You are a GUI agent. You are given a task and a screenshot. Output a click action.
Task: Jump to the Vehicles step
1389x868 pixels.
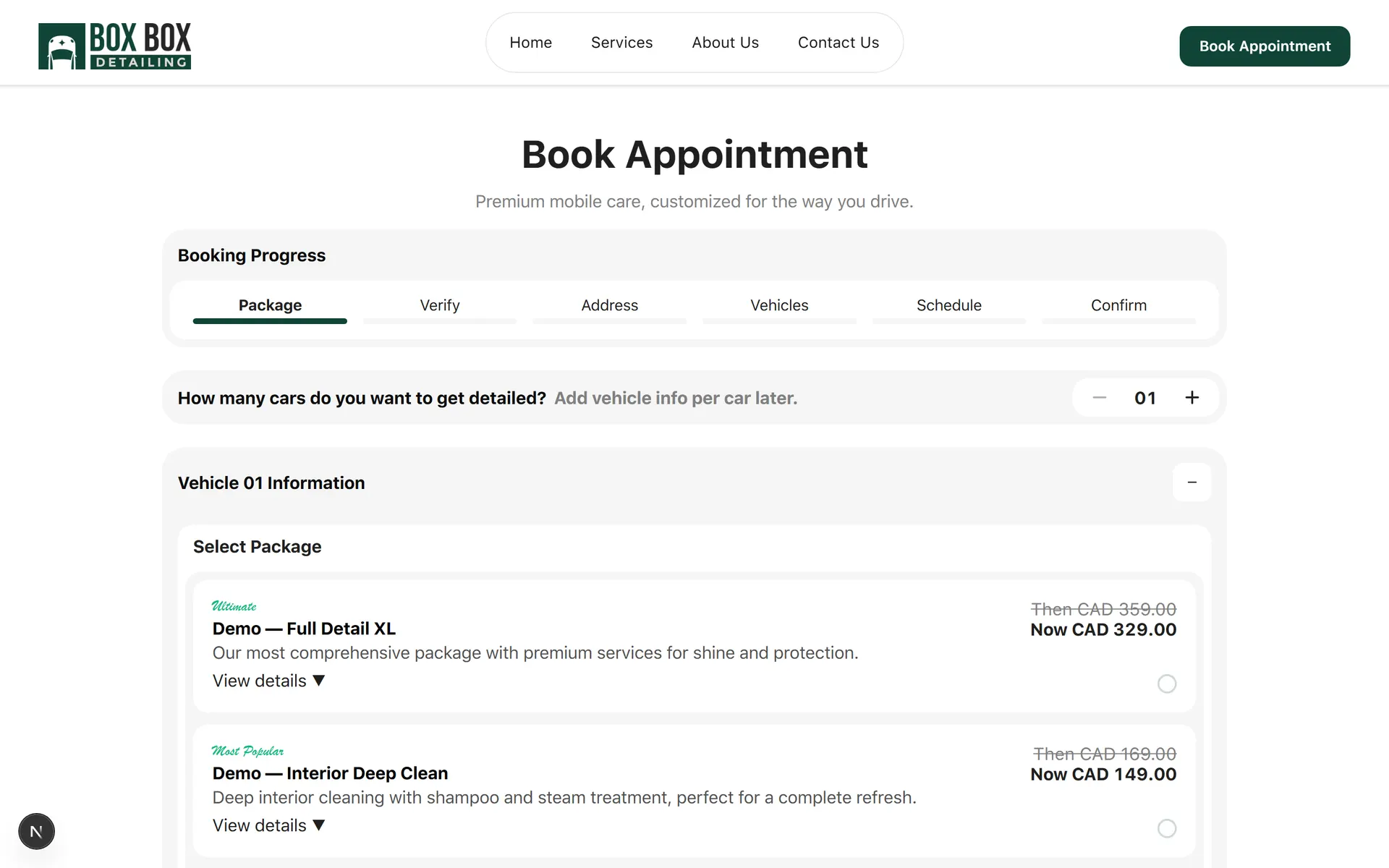coord(779,305)
